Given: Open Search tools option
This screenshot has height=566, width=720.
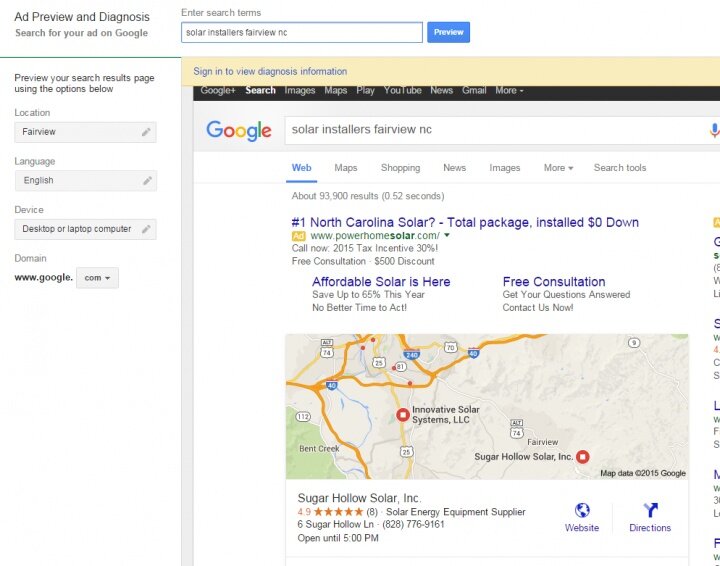Looking at the screenshot, I should (x=620, y=168).
